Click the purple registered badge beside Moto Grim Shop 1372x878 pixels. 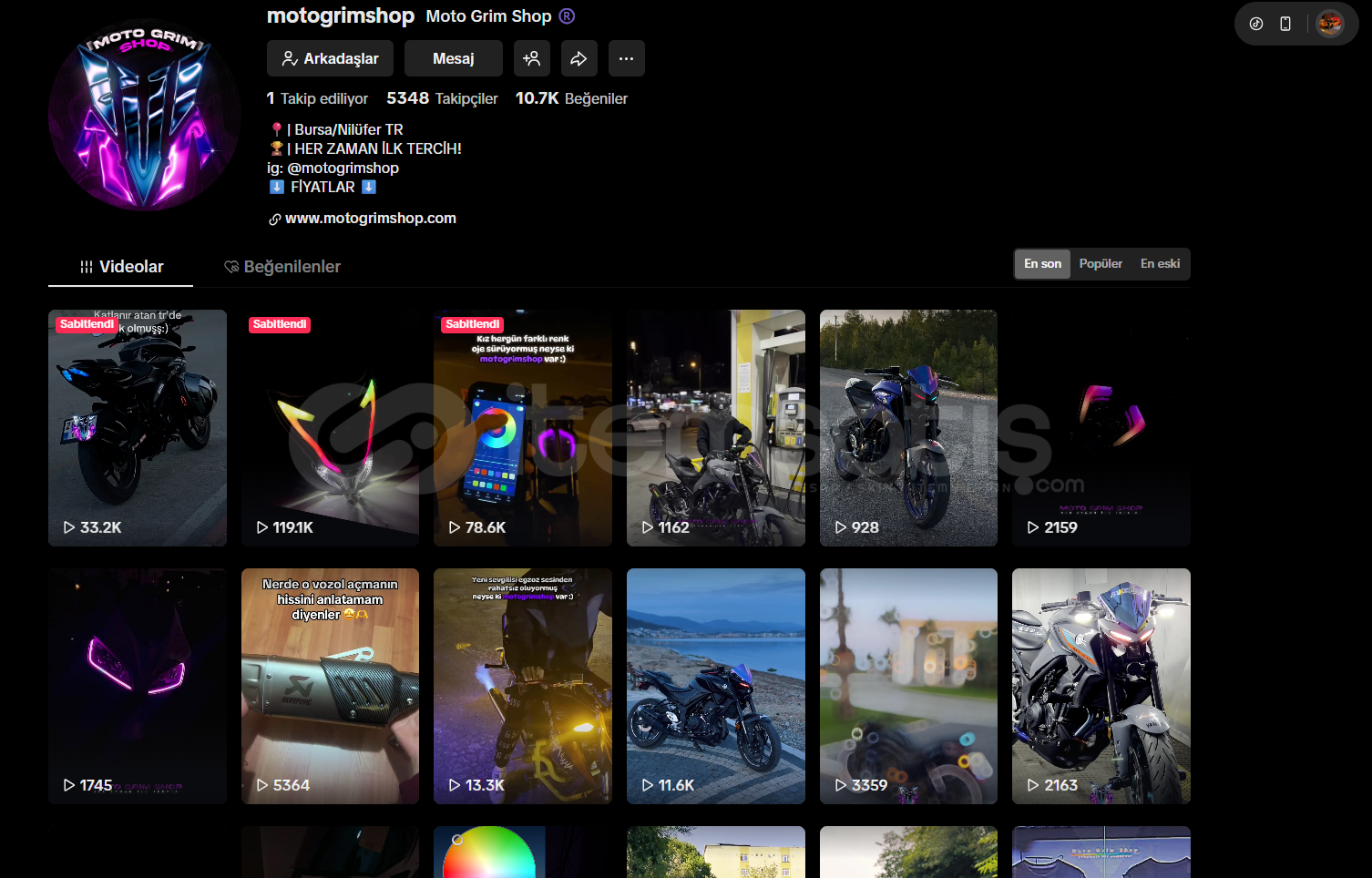[x=567, y=16]
